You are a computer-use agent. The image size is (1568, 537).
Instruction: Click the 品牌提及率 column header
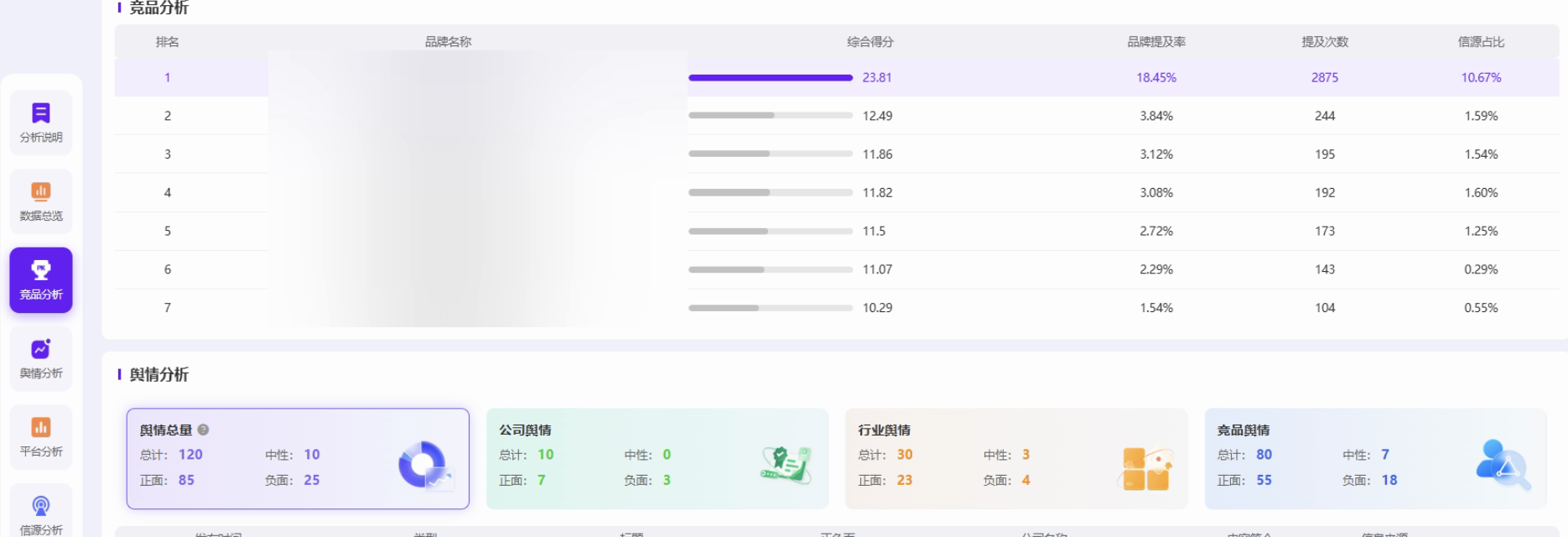(x=1156, y=41)
